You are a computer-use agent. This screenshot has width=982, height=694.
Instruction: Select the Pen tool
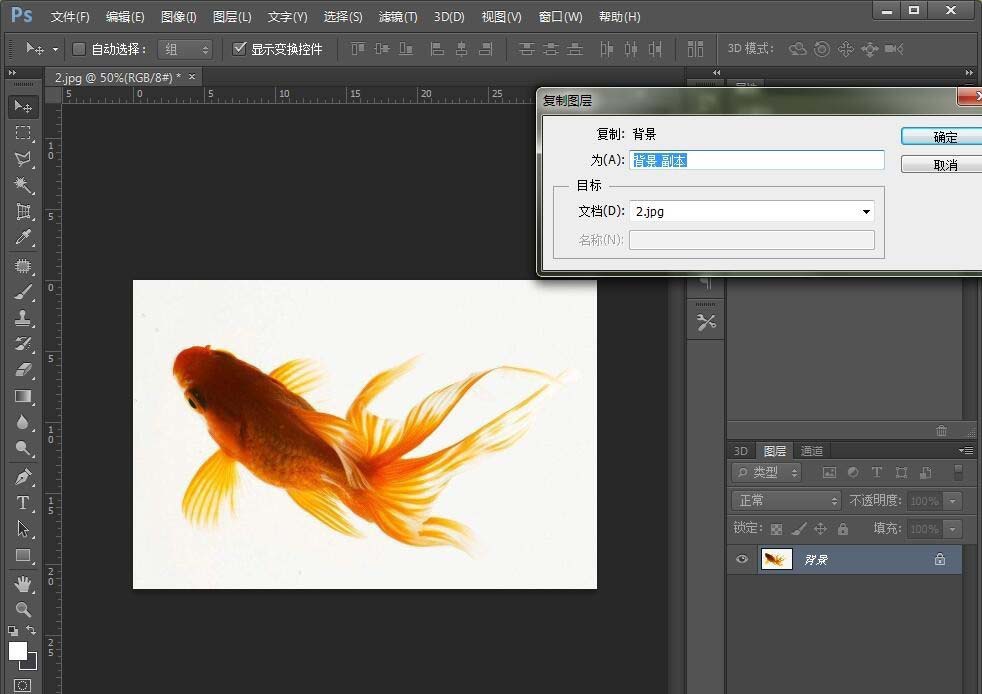pyautogui.click(x=23, y=476)
